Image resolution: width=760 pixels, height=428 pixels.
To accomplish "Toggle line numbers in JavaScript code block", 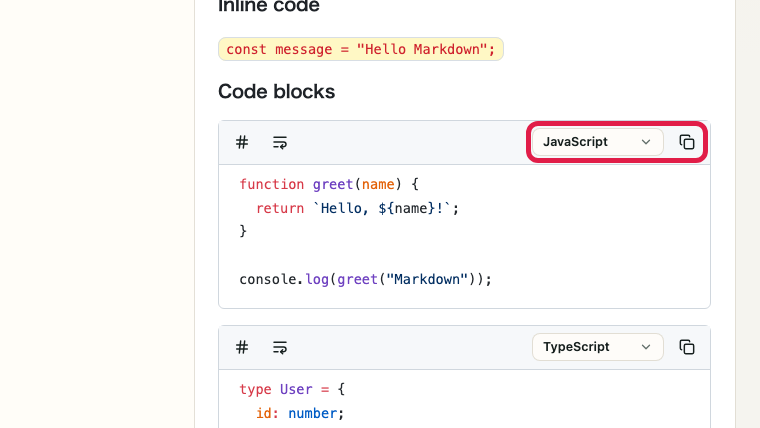I will tap(242, 143).
